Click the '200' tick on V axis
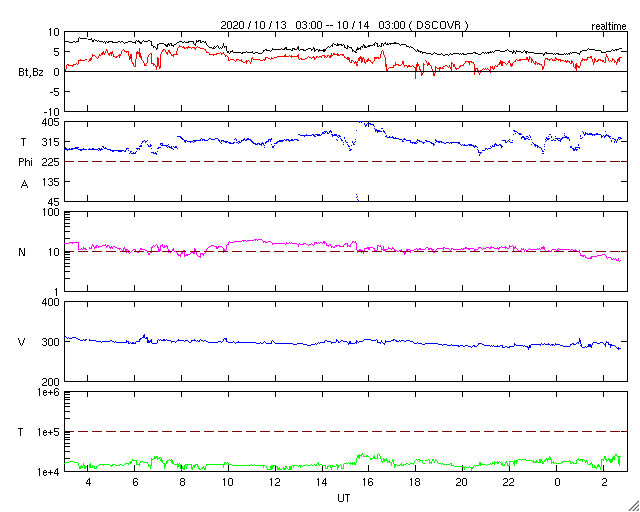 click(52, 382)
